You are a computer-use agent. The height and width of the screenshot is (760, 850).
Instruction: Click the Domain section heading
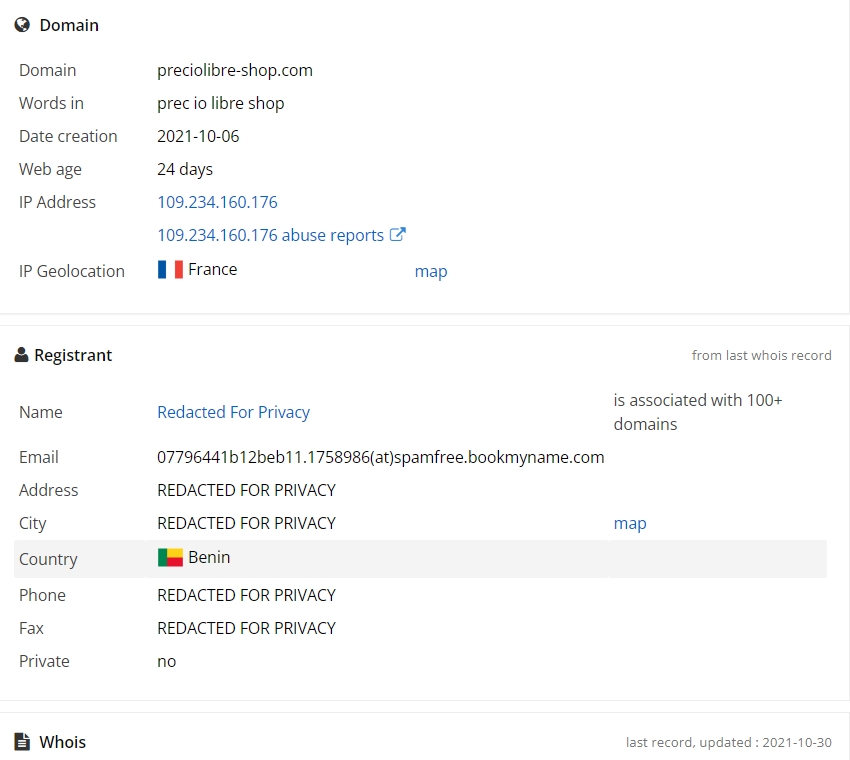point(69,25)
